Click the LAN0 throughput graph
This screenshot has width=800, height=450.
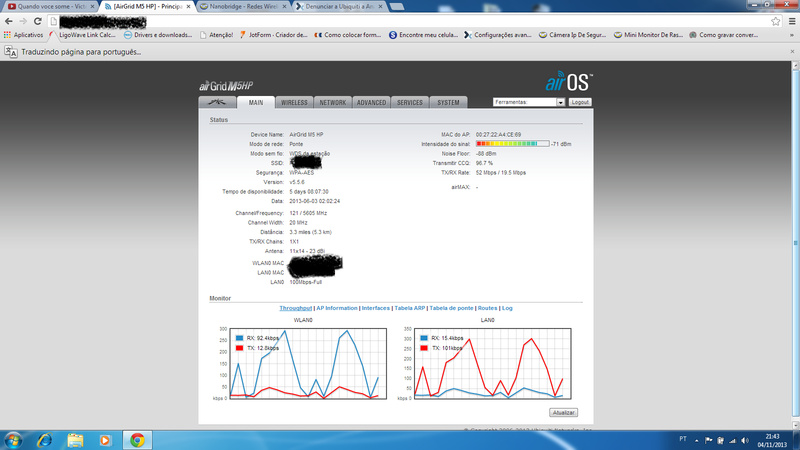click(x=492, y=364)
